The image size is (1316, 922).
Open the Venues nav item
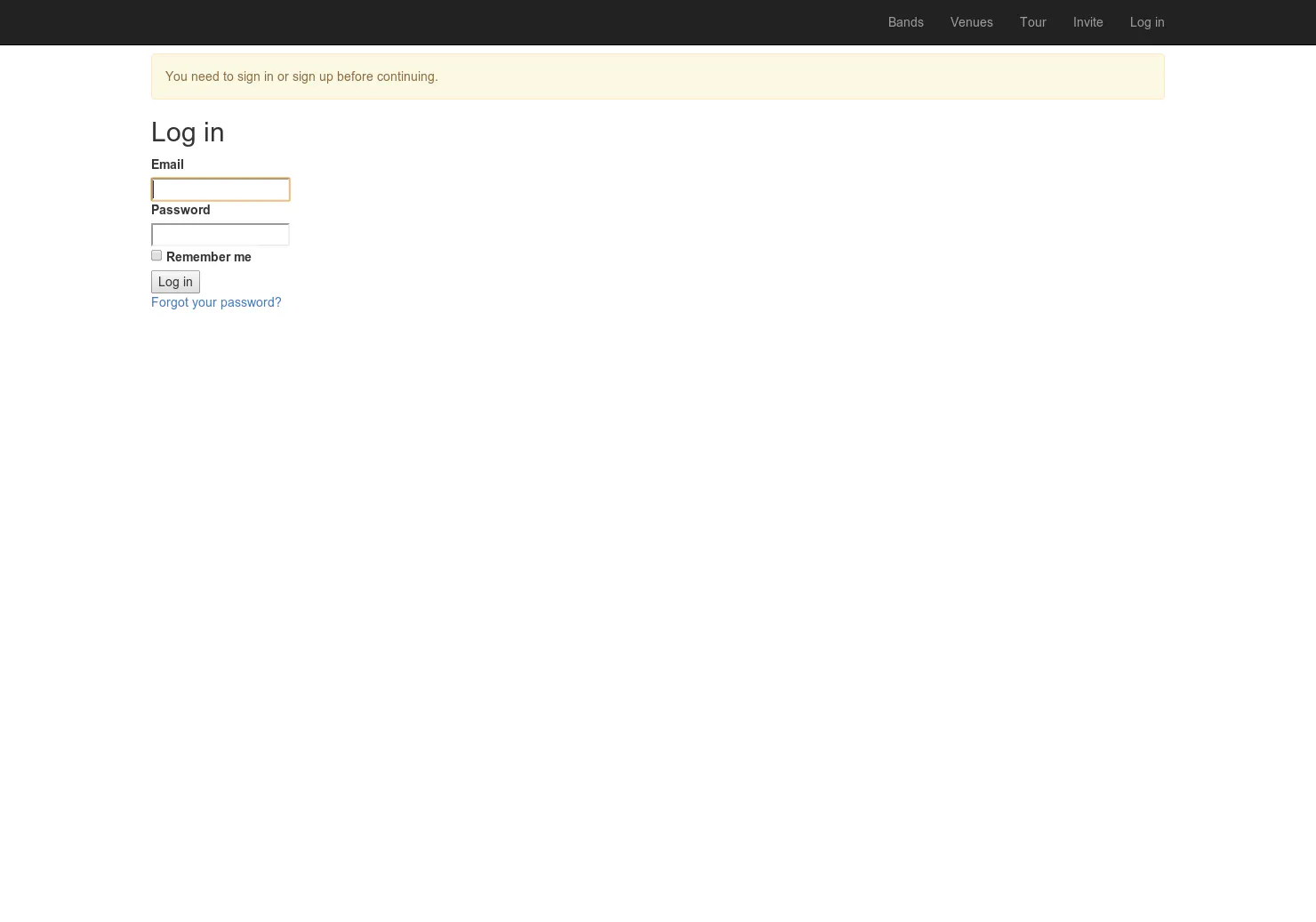(971, 22)
